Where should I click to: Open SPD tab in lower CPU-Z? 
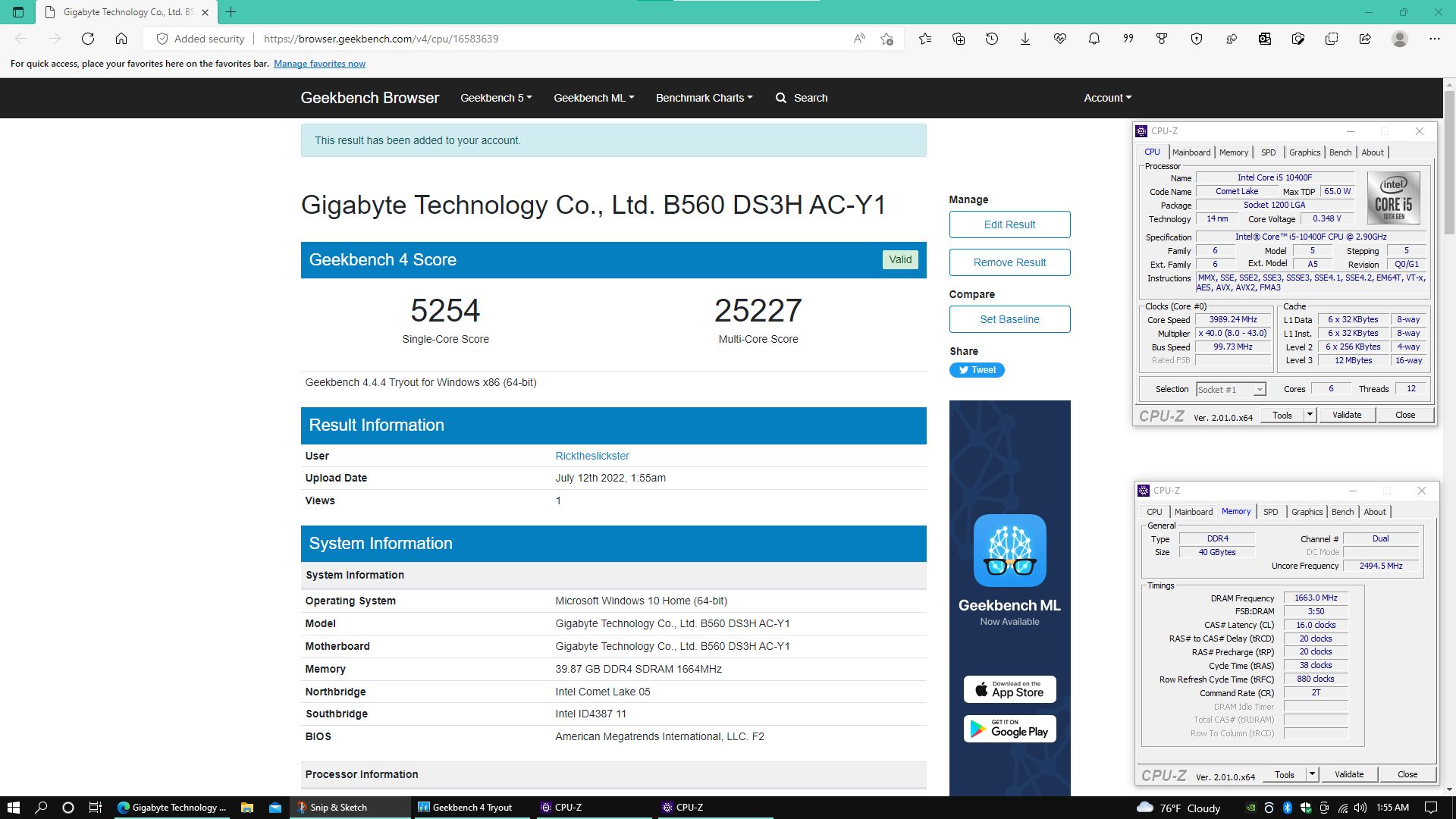pyautogui.click(x=1270, y=512)
